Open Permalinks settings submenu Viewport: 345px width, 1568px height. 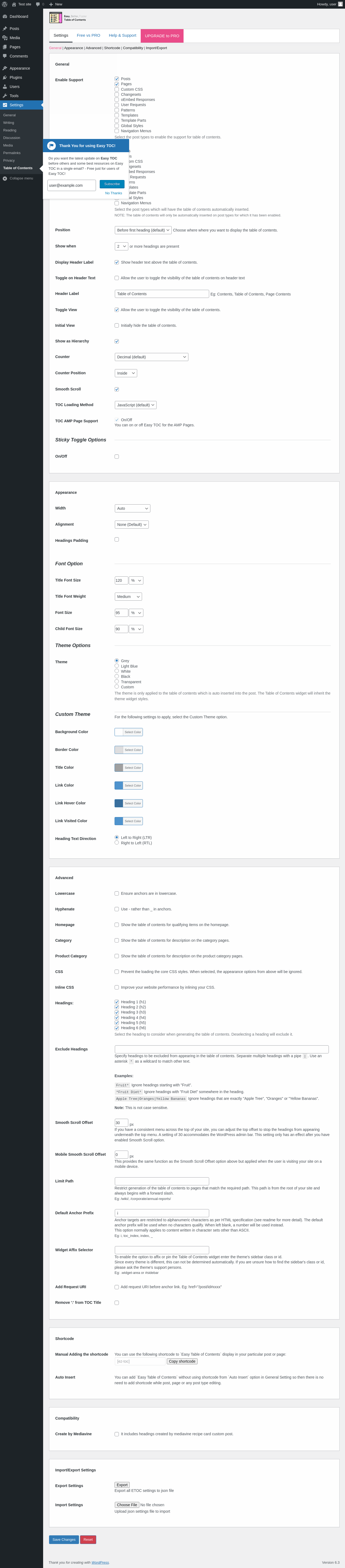(12, 153)
